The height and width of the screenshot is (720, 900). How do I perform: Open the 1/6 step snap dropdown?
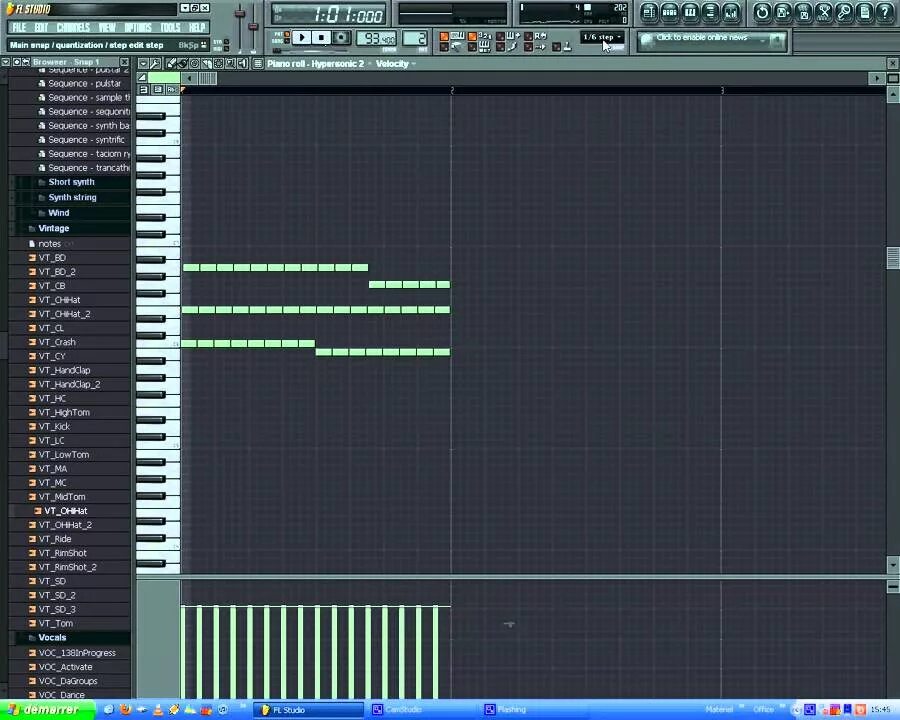pos(600,37)
